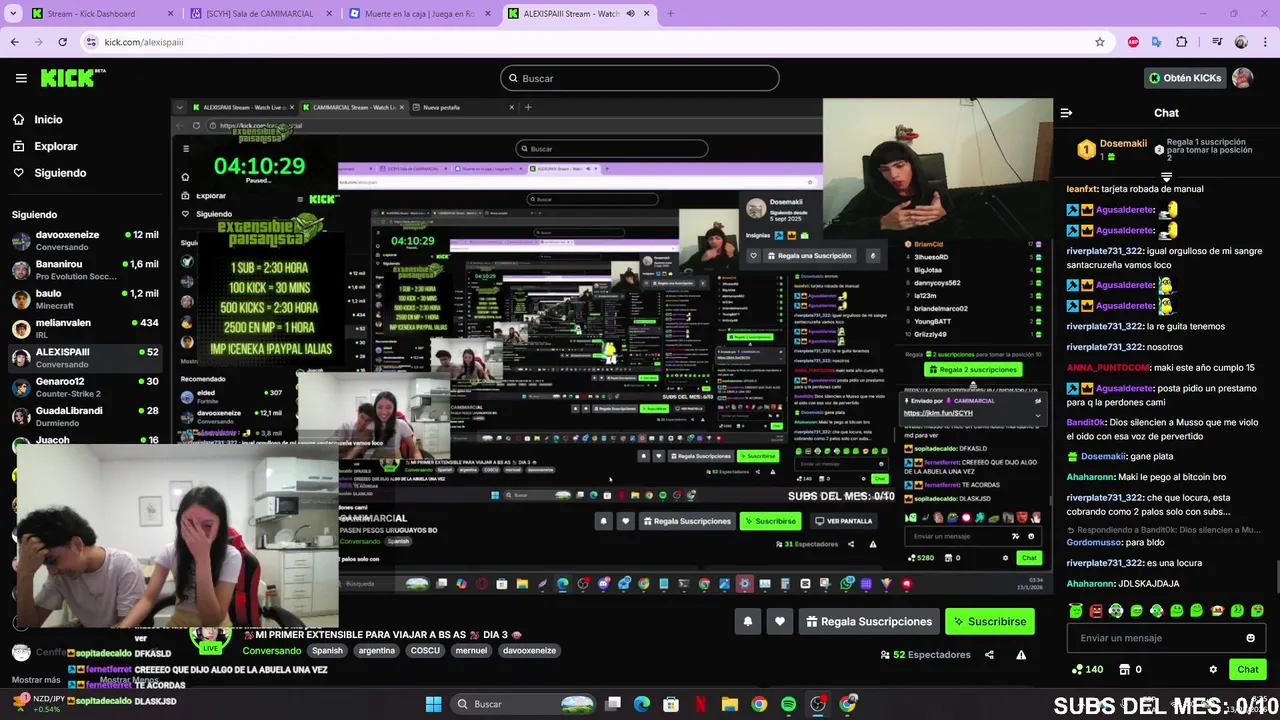This screenshot has width=1280, height=720.
Task: Click the green Suscribirse button
Action: coord(989,621)
